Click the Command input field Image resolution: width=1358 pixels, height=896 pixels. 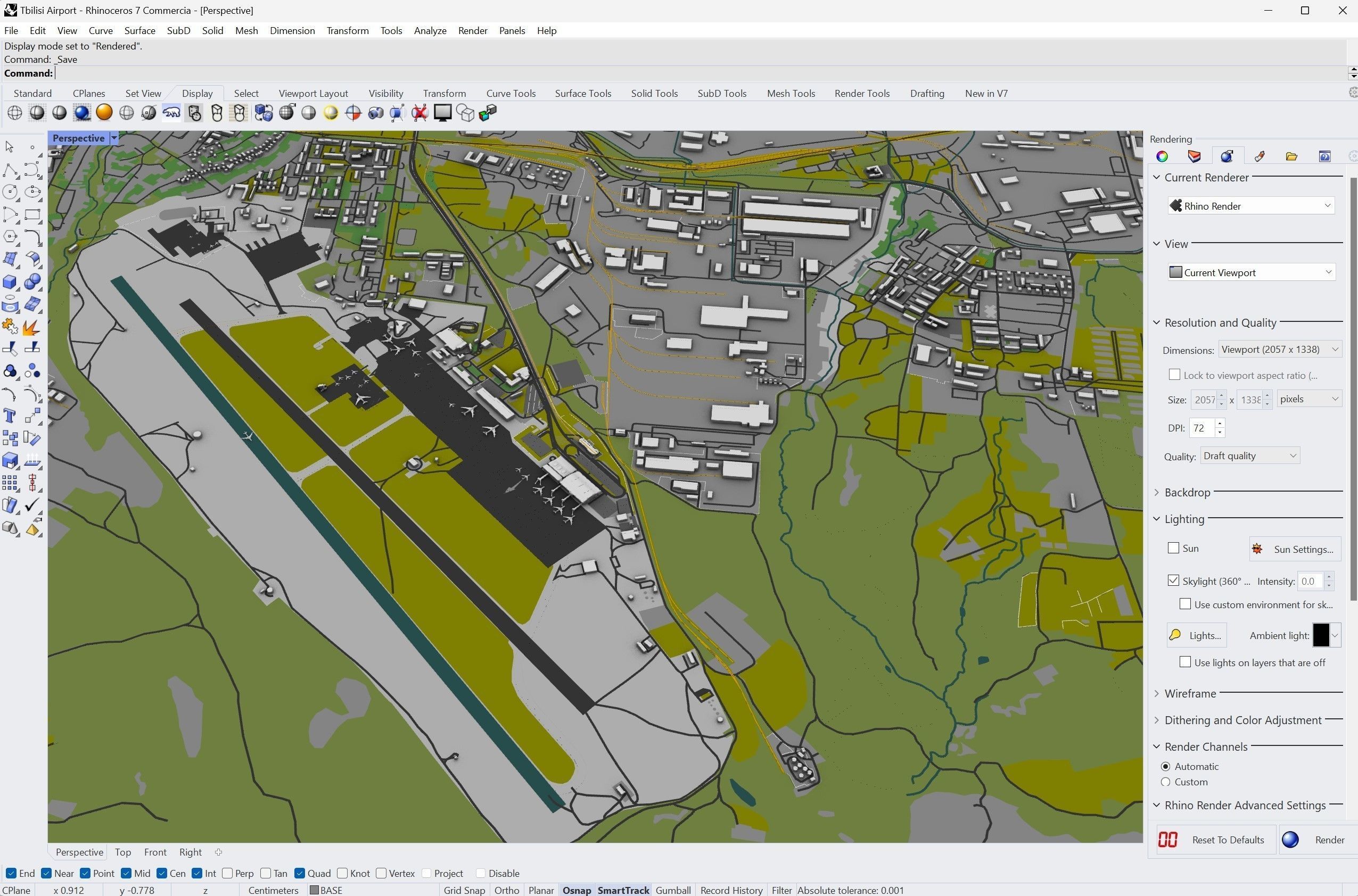701,73
